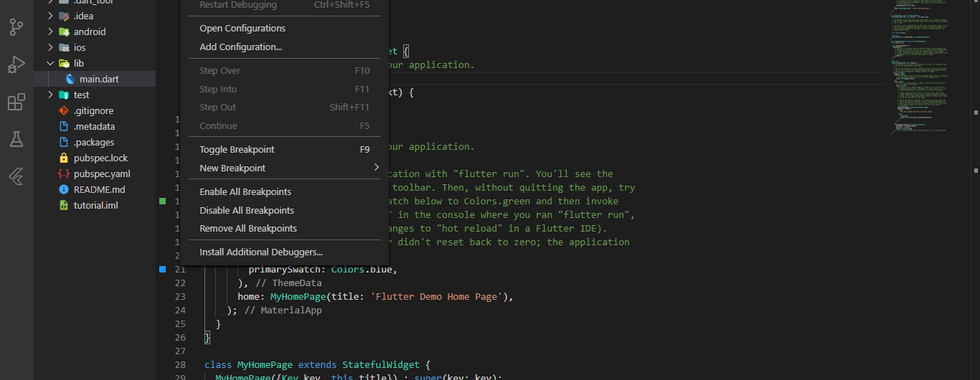980x380 pixels.
Task: Expand the .idea folder
Action: point(50,16)
